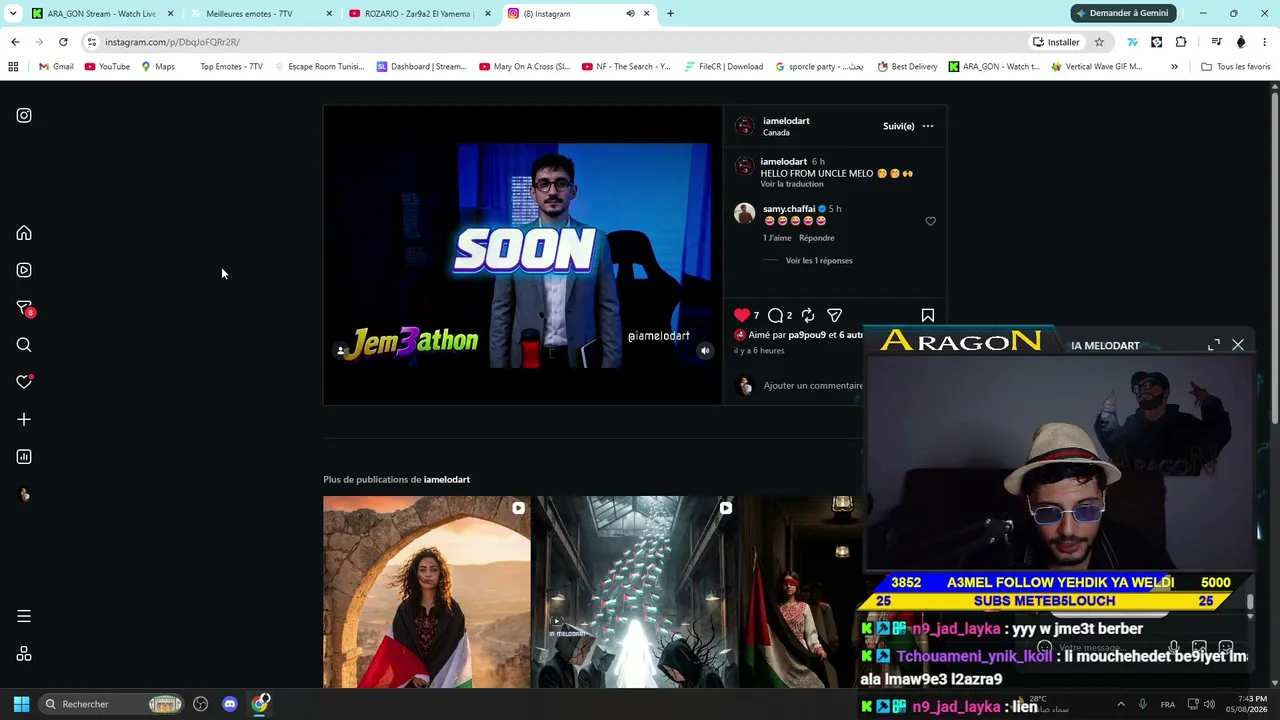The image size is (1280, 720).
Task: Mute the Instagram tab audio
Action: click(630, 14)
